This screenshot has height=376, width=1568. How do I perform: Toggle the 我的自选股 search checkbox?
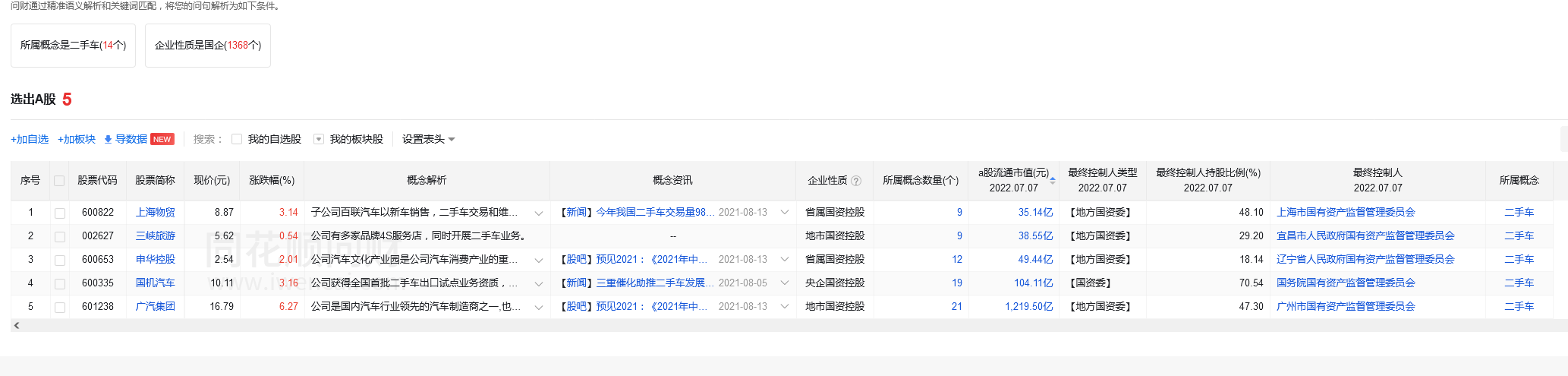click(x=237, y=139)
